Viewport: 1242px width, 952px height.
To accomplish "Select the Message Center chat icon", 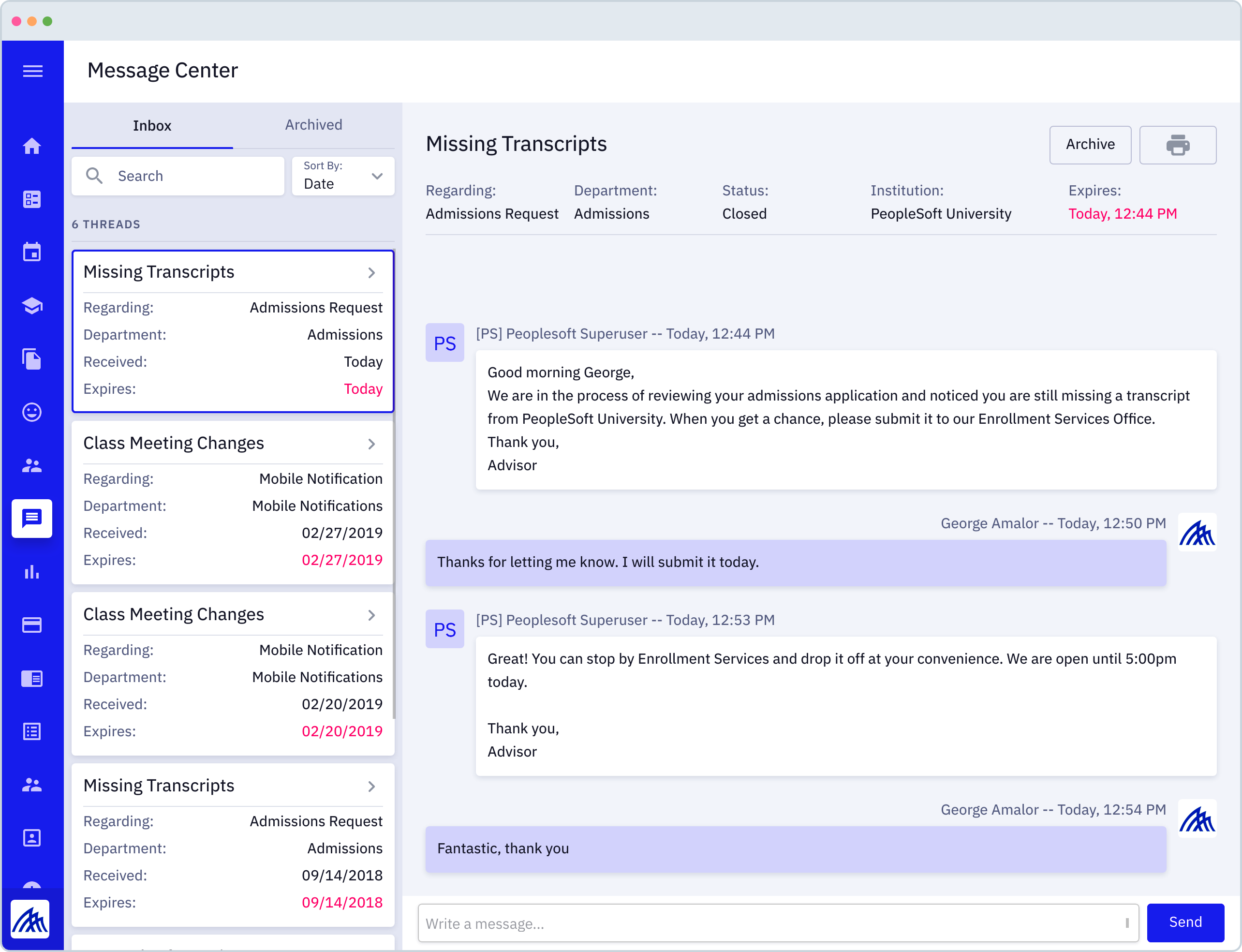I will click(32, 519).
